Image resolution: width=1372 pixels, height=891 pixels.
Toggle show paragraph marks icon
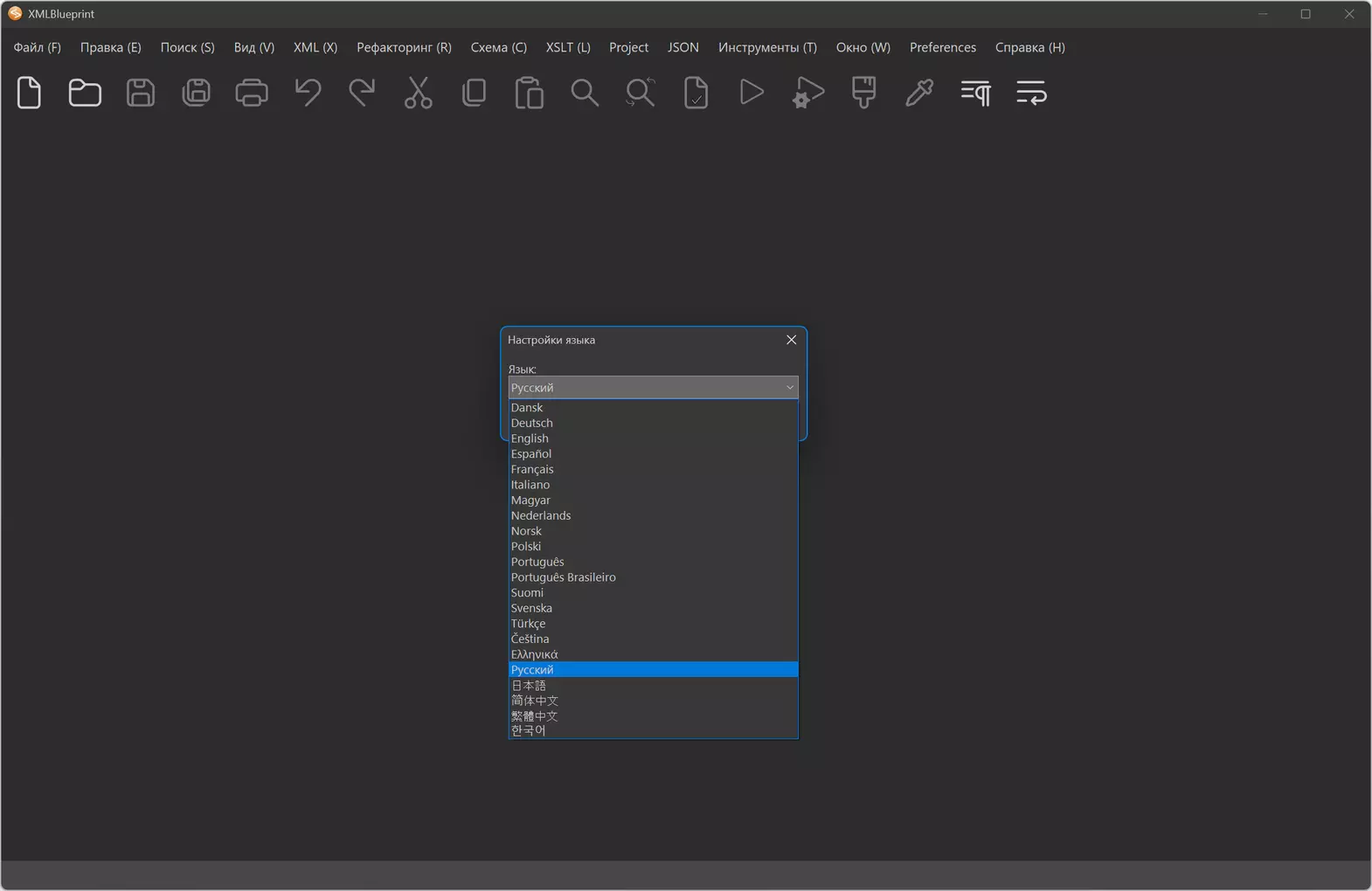tap(975, 93)
